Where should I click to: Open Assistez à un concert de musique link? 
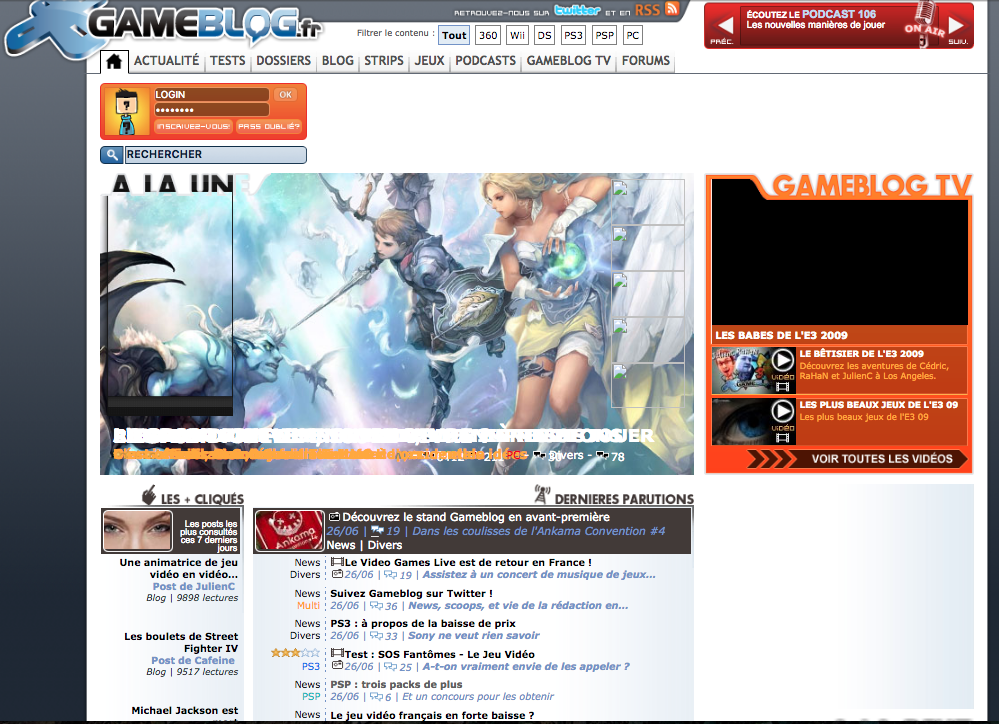click(x=539, y=574)
